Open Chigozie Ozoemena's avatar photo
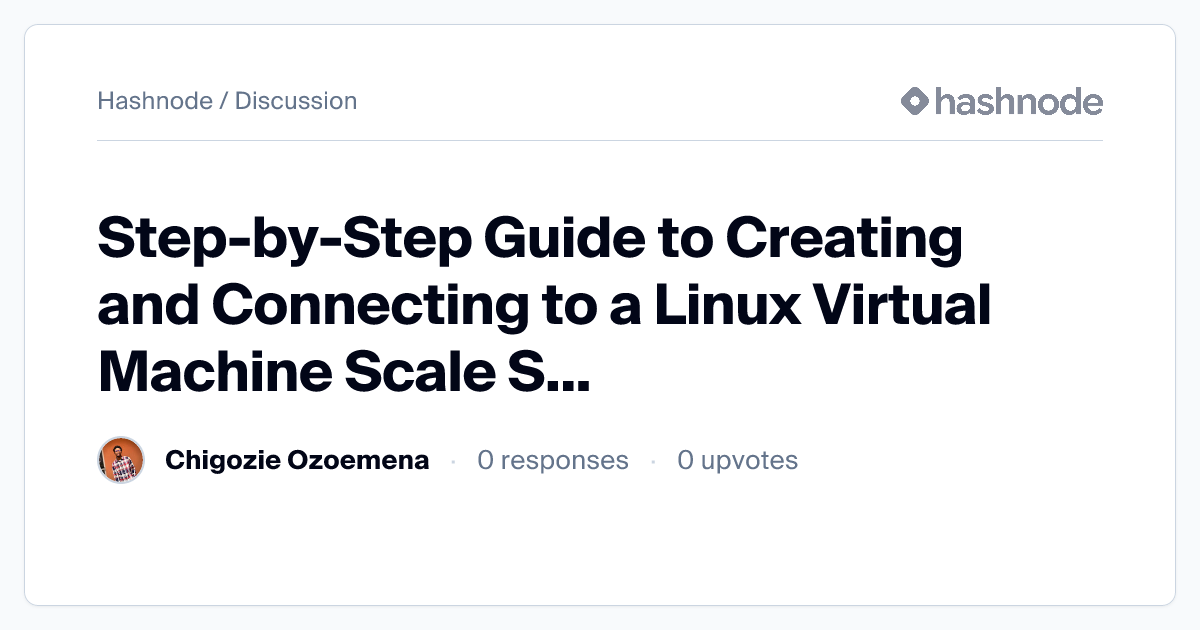 (x=121, y=460)
